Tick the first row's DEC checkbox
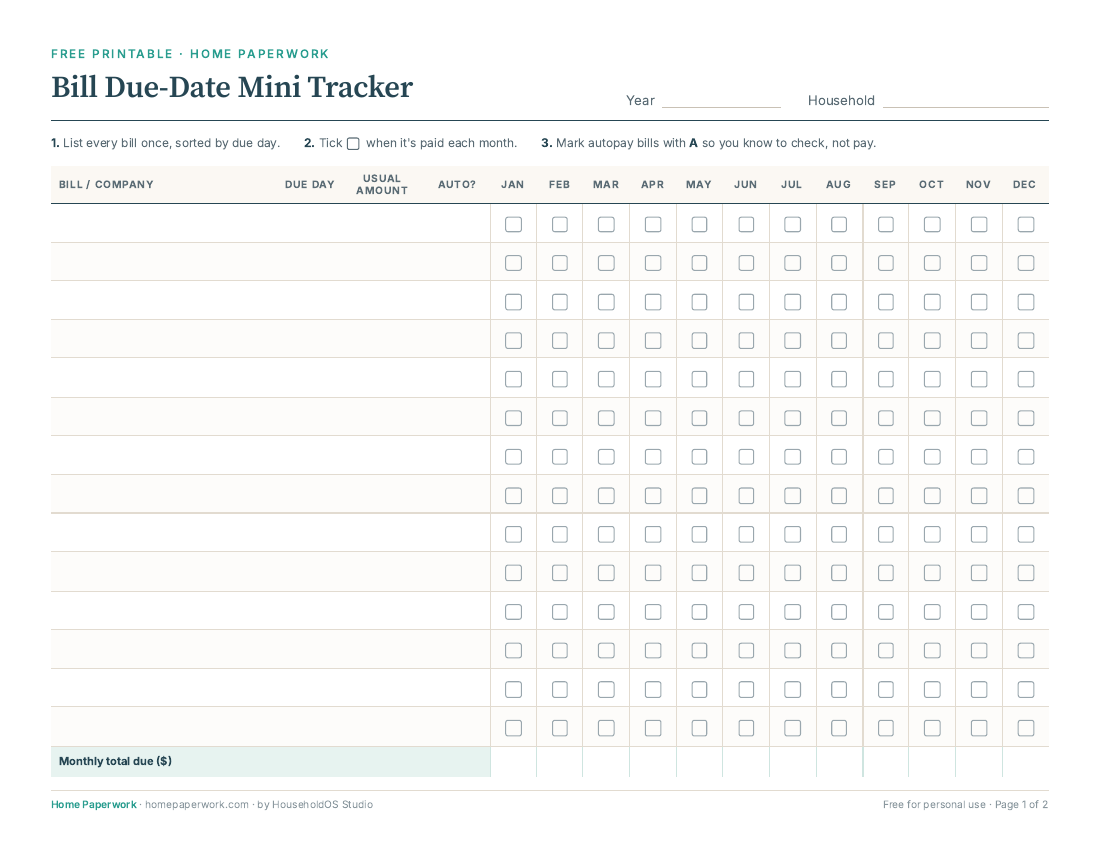 coord(1026,224)
